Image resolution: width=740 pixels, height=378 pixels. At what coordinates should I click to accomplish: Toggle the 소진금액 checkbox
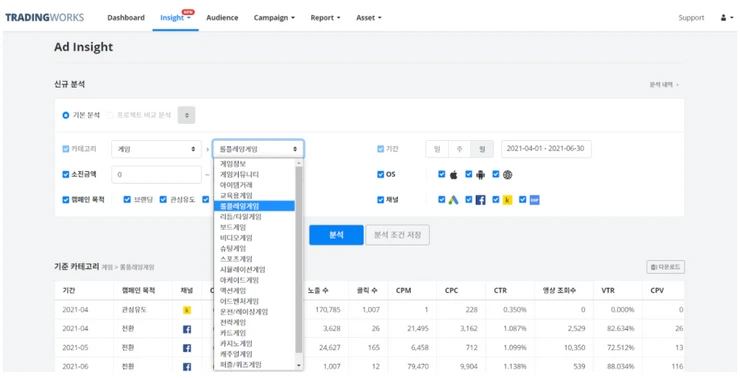pyautogui.click(x=66, y=174)
